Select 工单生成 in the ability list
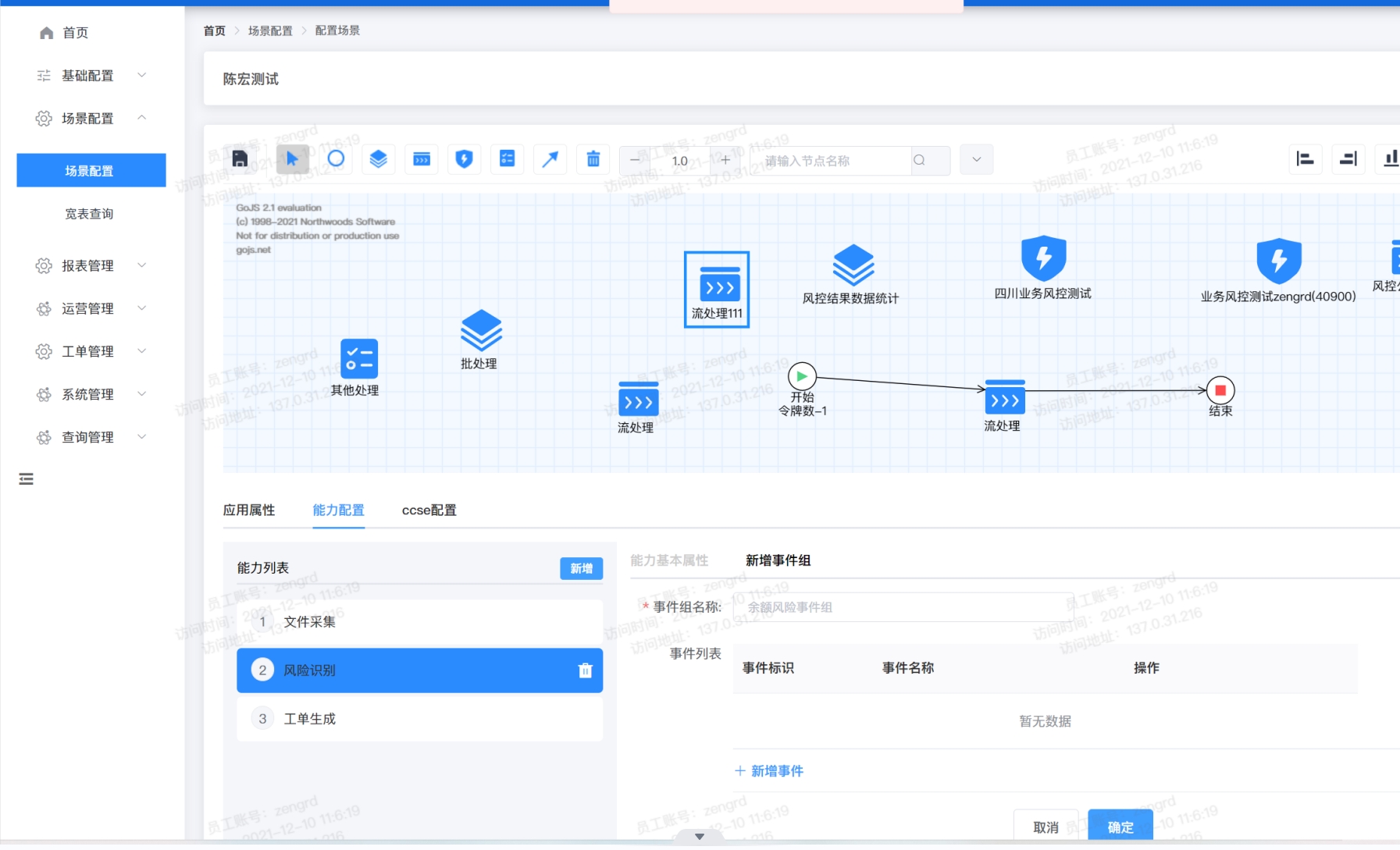 tap(420, 719)
